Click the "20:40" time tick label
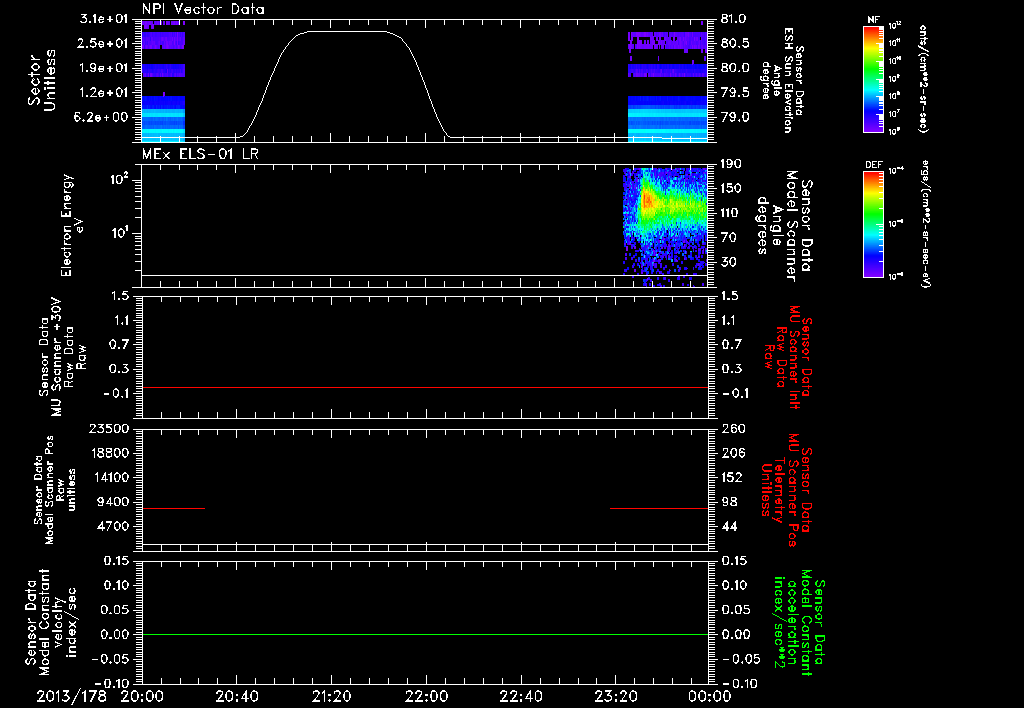This screenshot has height=708, width=1024. coord(236,696)
